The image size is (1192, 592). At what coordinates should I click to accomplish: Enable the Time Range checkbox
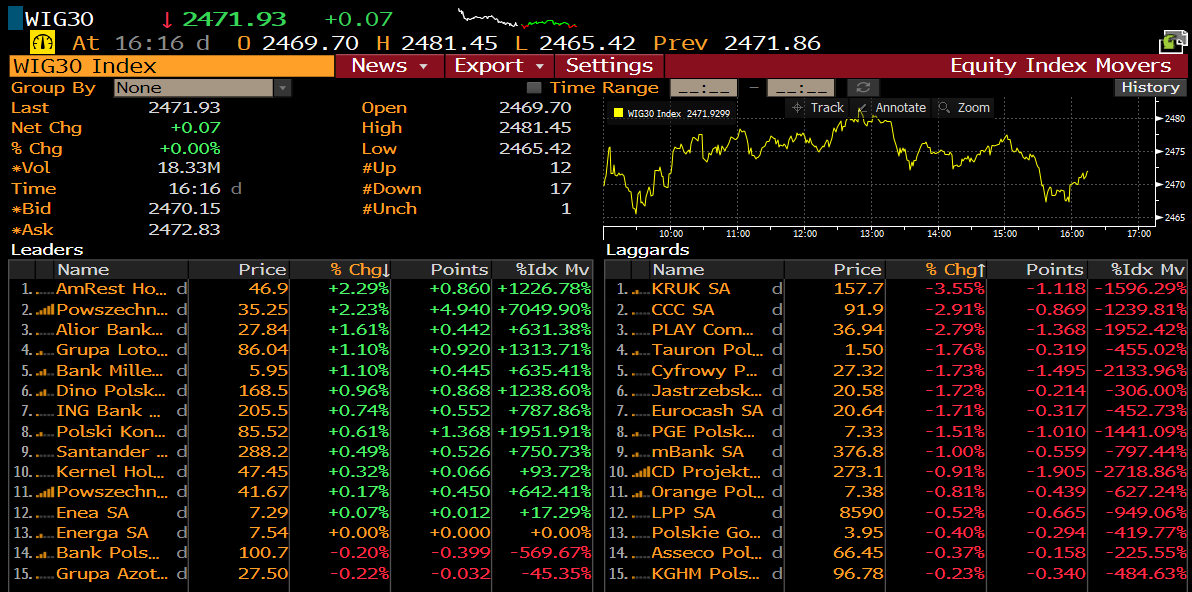click(534, 87)
